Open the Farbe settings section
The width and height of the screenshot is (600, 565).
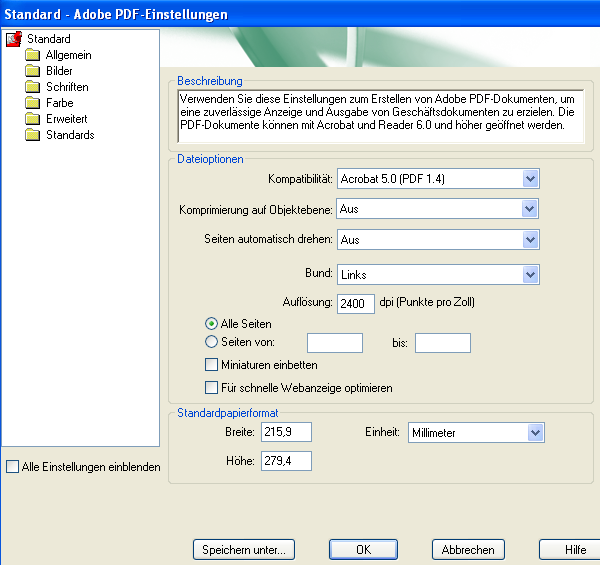click(x=60, y=103)
